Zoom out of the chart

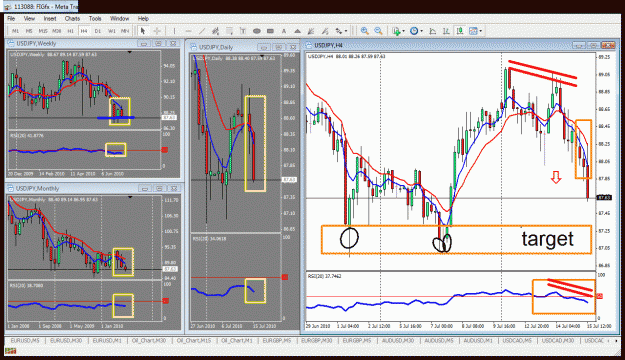coord(378,31)
